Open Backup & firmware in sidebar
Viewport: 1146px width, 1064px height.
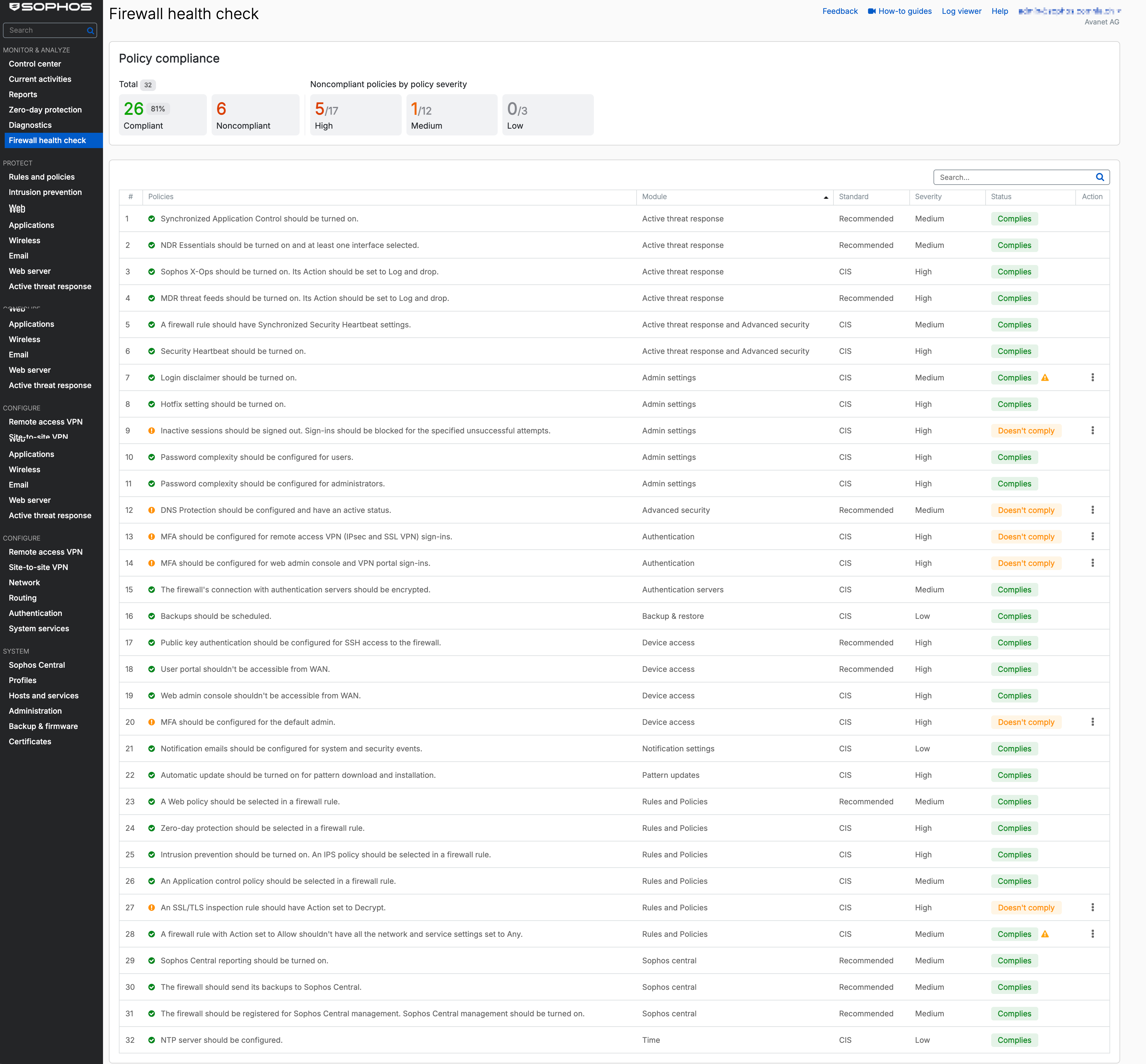click(43, 726)
